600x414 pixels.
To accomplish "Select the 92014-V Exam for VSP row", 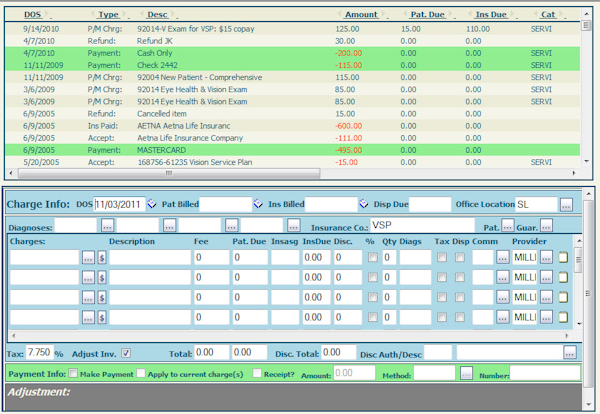I will (292, 29).
